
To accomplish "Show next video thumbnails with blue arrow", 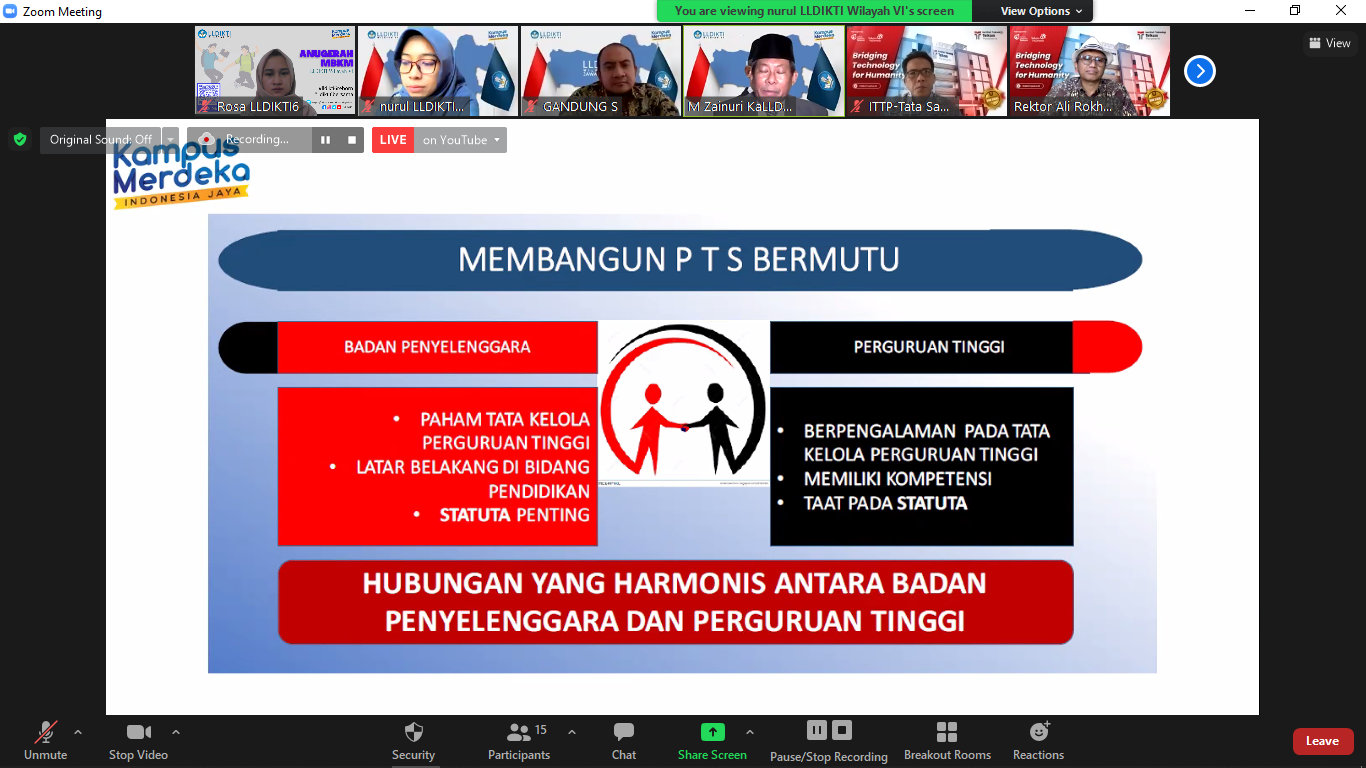I will [x=1199, y=71].
